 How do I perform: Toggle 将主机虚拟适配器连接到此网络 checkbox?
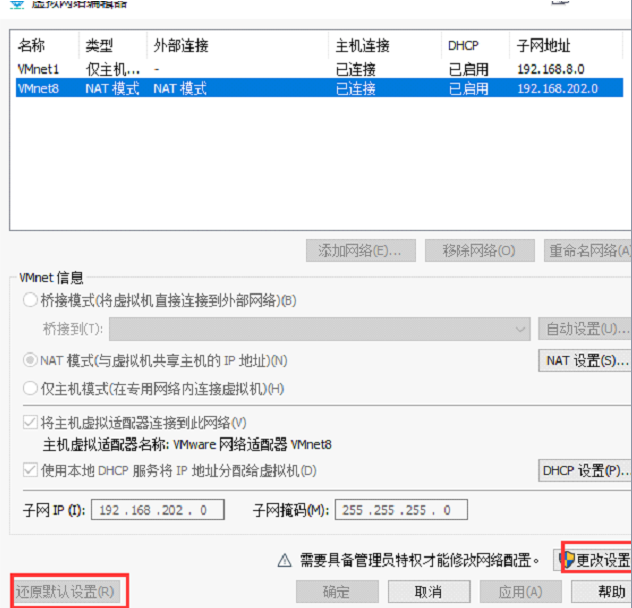(30, 422)
